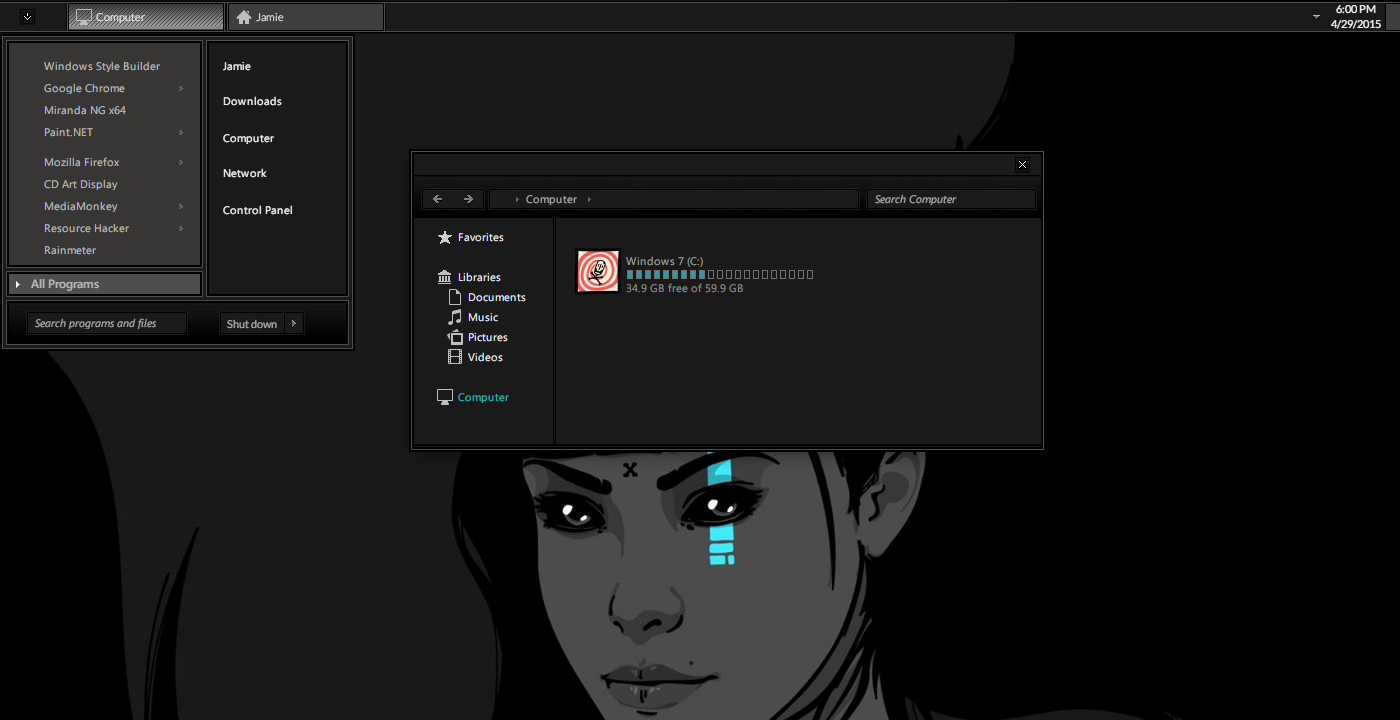Expand the Resource Hacker jump list arrow
The width and height of the screenshot is (1400, 720).
tap(181, 228)
